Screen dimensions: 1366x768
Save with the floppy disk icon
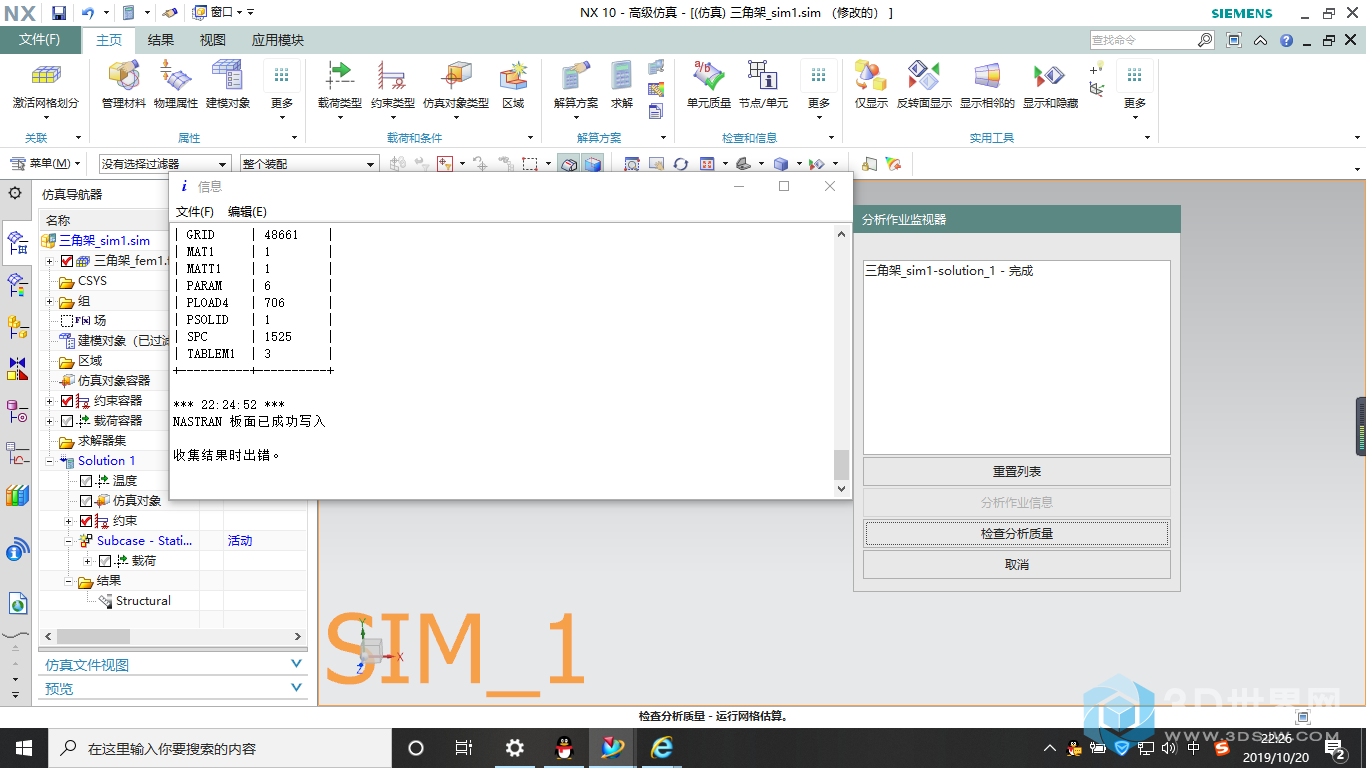tap(59, 12)
